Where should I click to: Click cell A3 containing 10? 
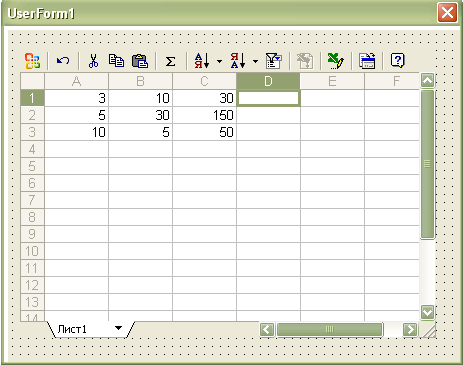tap(76, 132)
